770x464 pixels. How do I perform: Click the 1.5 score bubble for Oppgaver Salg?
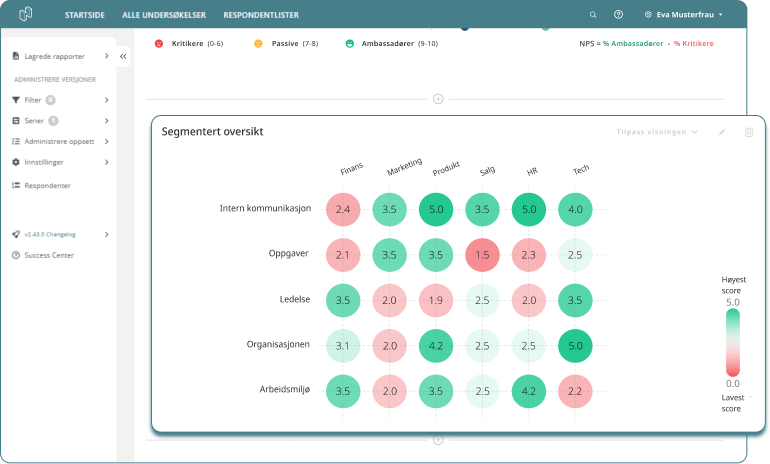pyautogui.click(x=483, y=255)
